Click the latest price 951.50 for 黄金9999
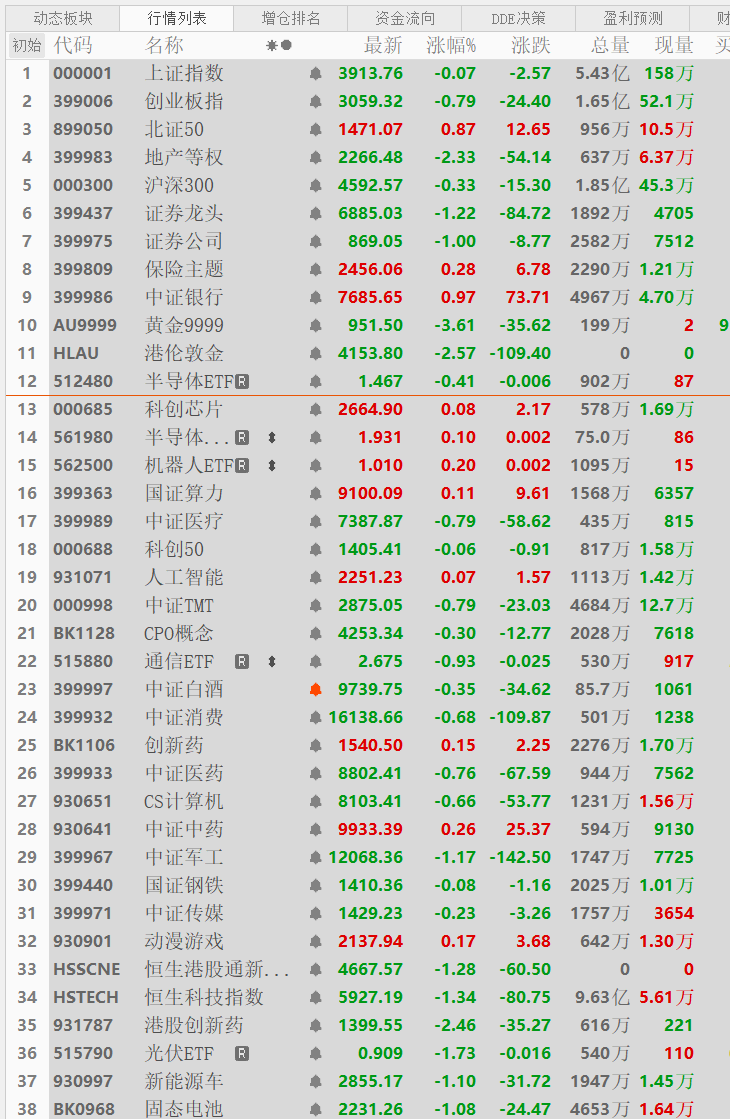Viewport: 730px width, 1119px height. (x=375, y=325)
